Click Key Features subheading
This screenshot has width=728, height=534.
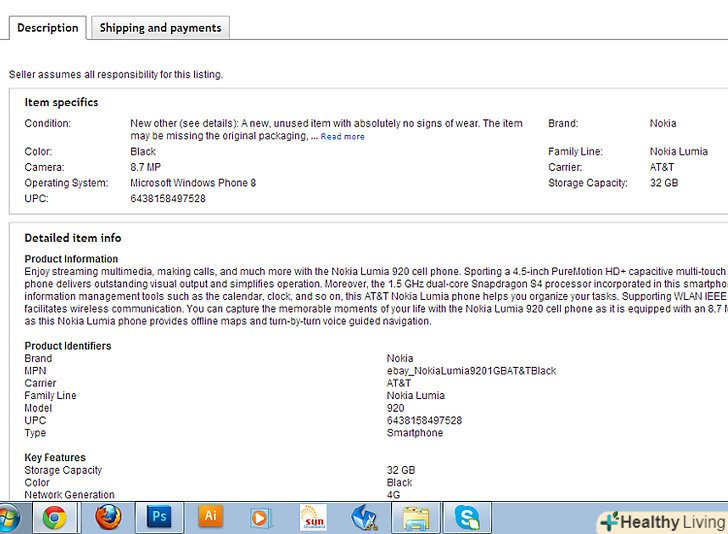coord(55,457)
